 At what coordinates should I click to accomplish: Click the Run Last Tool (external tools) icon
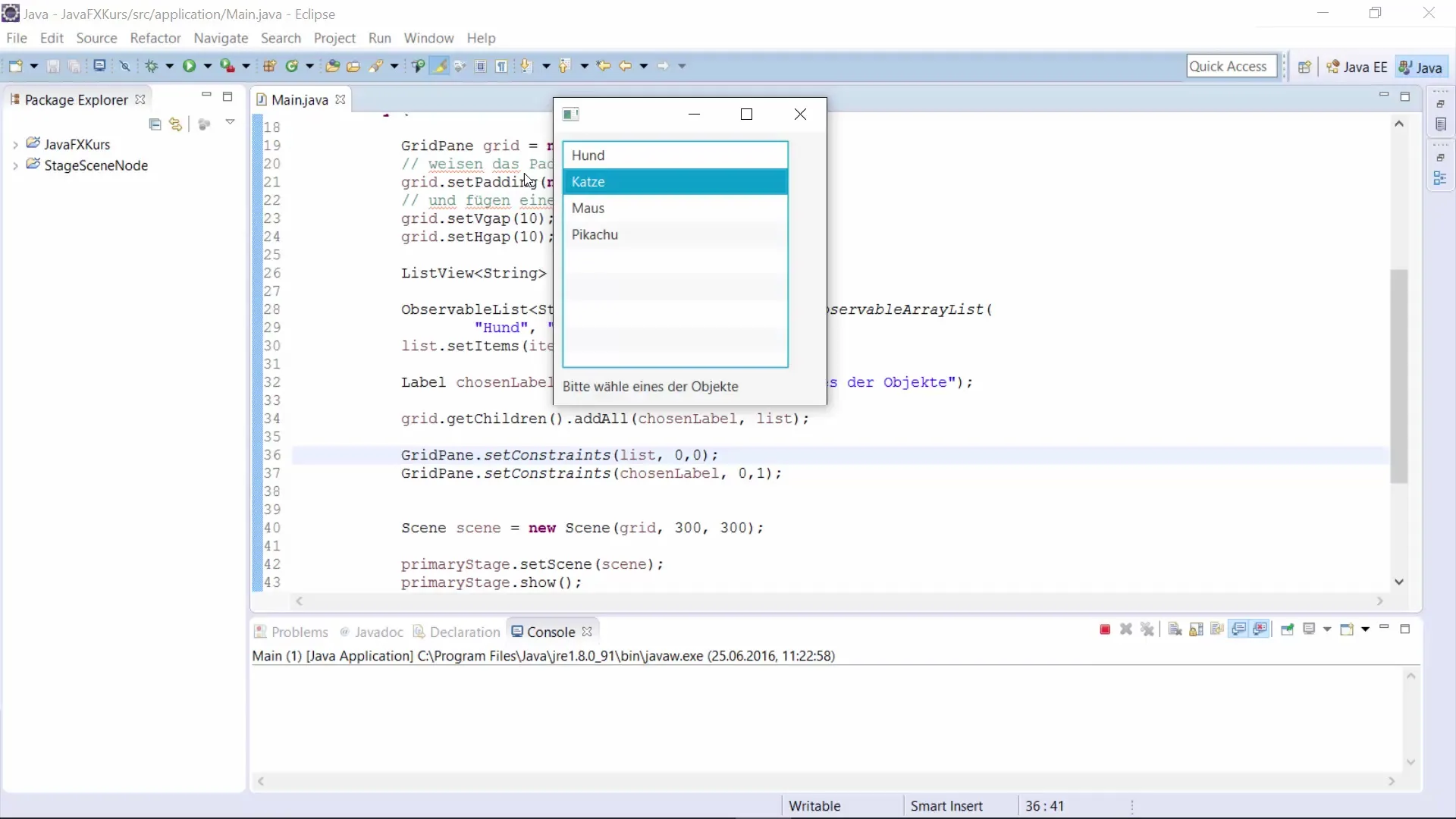click(227, 66)
